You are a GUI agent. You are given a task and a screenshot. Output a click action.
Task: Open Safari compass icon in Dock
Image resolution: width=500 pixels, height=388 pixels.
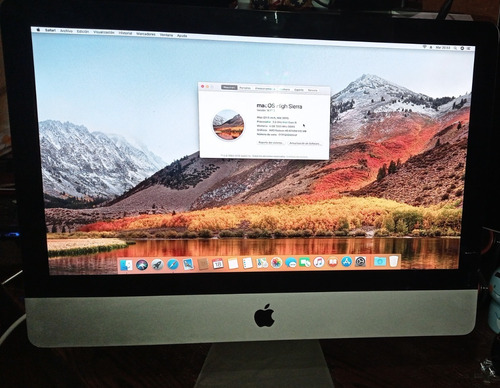coord(173,265)
